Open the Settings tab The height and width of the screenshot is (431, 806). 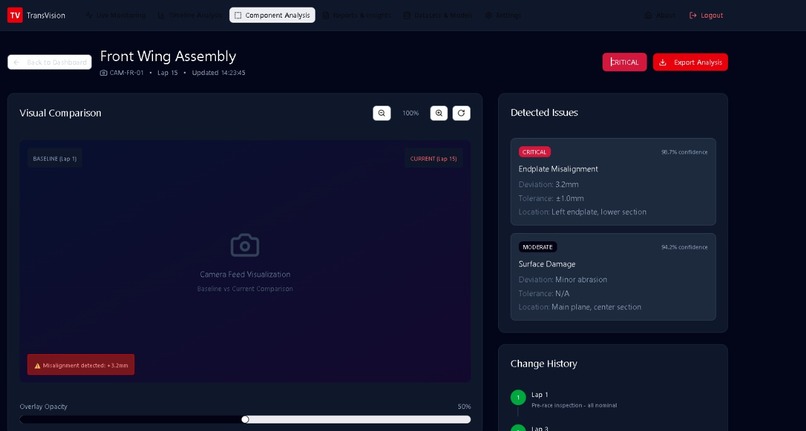click(502, 15)
